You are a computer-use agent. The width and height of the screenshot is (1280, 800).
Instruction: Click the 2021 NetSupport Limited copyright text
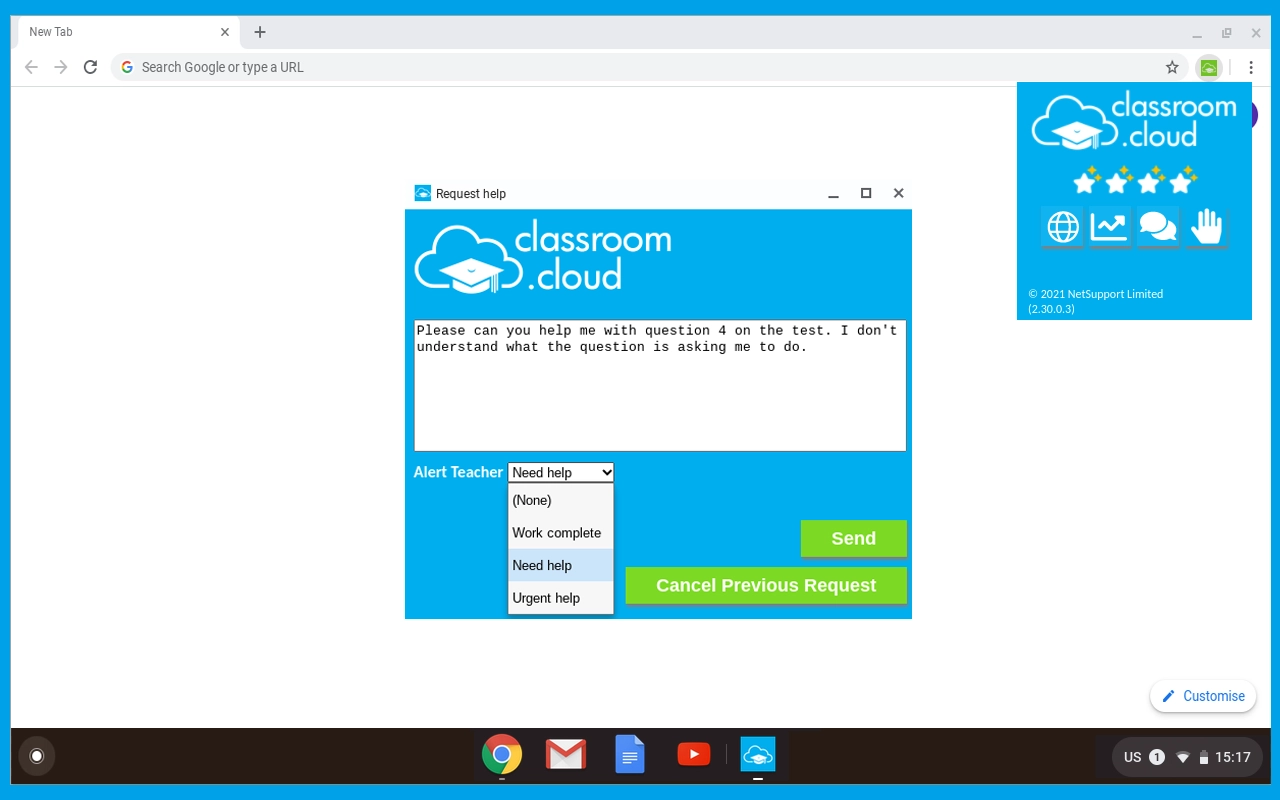coord(1095,301)
